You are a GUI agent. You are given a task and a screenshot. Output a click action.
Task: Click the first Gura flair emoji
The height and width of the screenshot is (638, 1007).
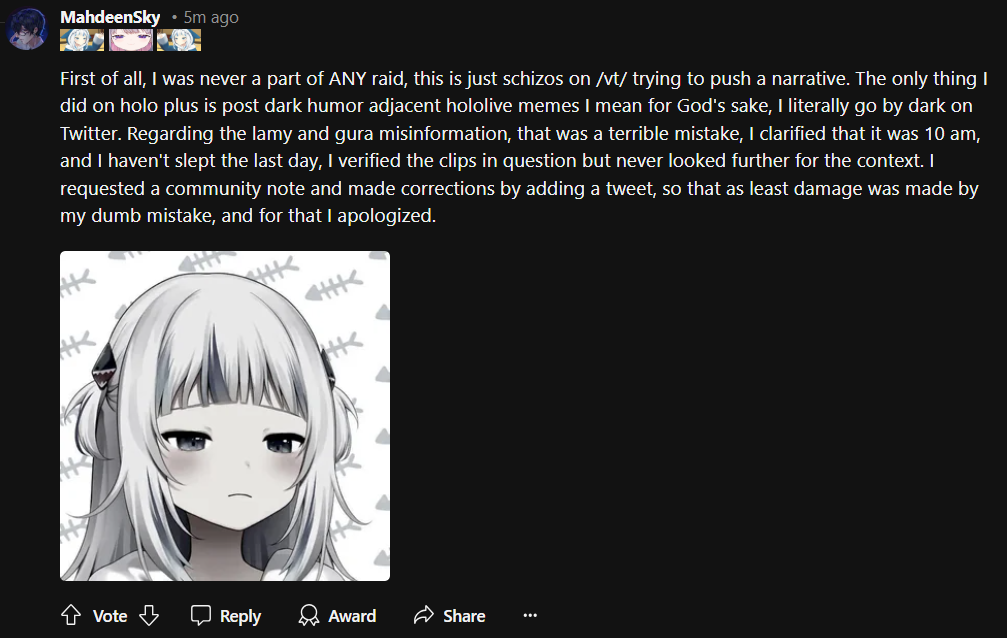(82, 40)
